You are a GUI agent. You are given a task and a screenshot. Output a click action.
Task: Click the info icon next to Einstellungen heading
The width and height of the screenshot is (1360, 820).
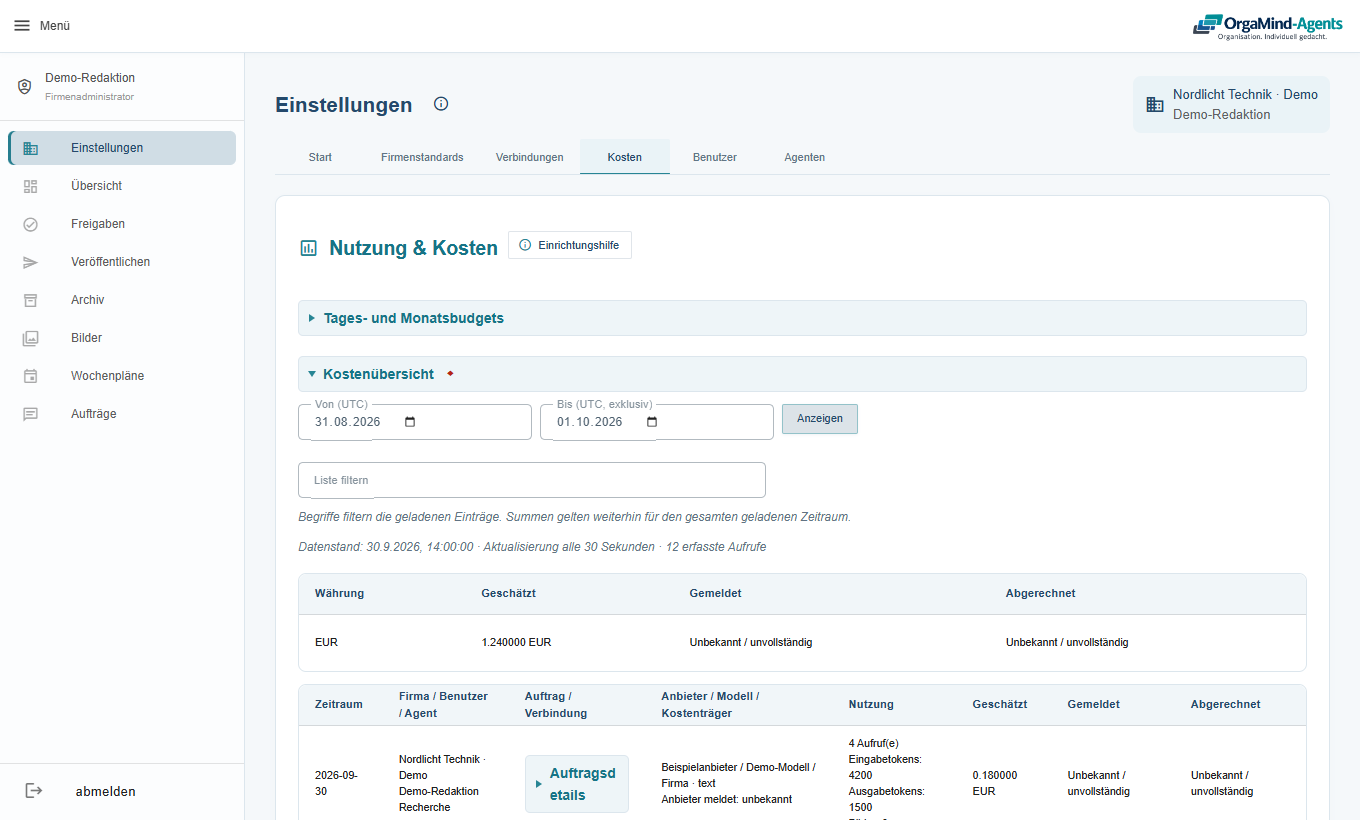441,104
